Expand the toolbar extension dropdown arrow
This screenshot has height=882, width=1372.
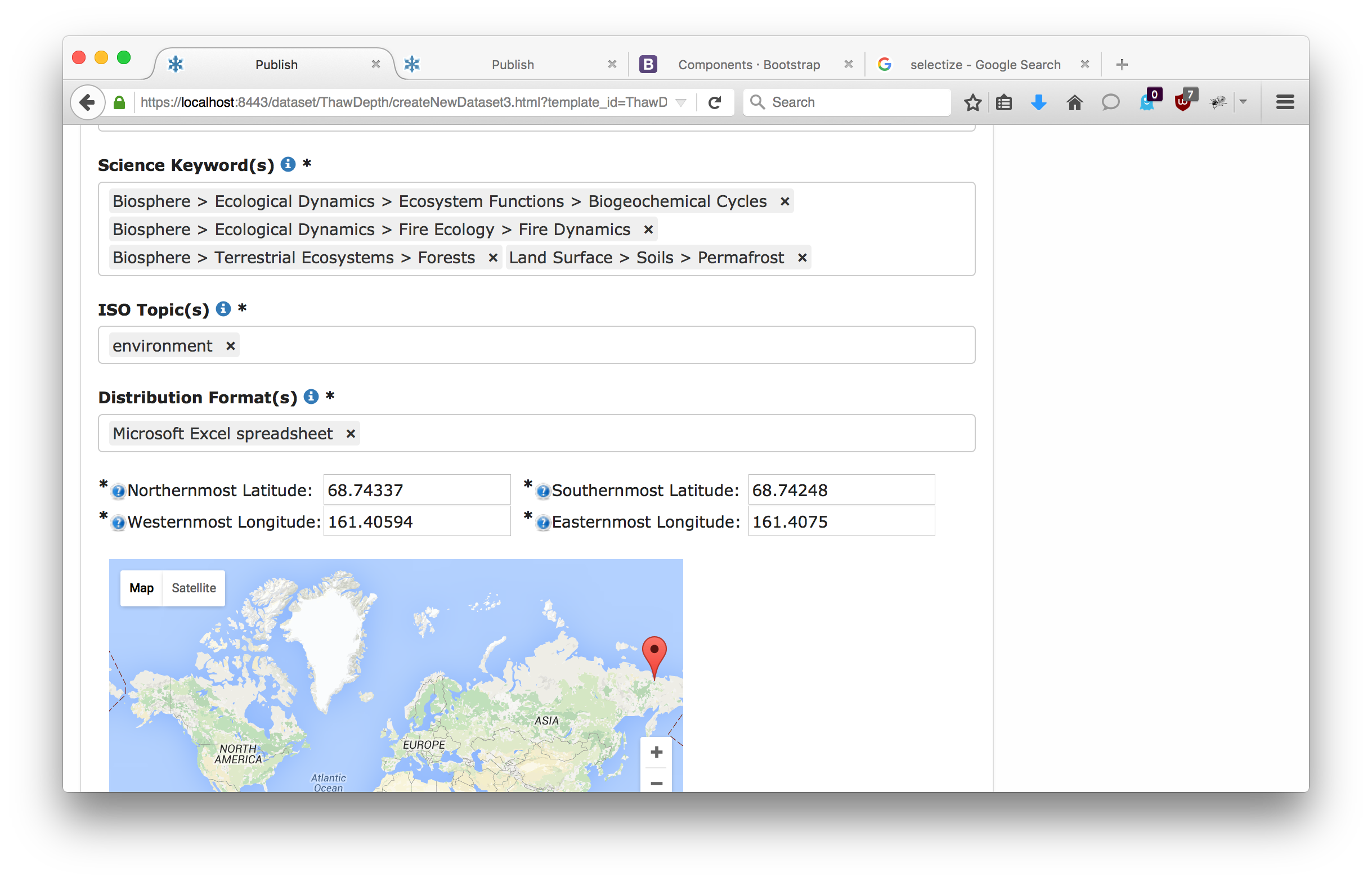click(x=1243, y=102)
